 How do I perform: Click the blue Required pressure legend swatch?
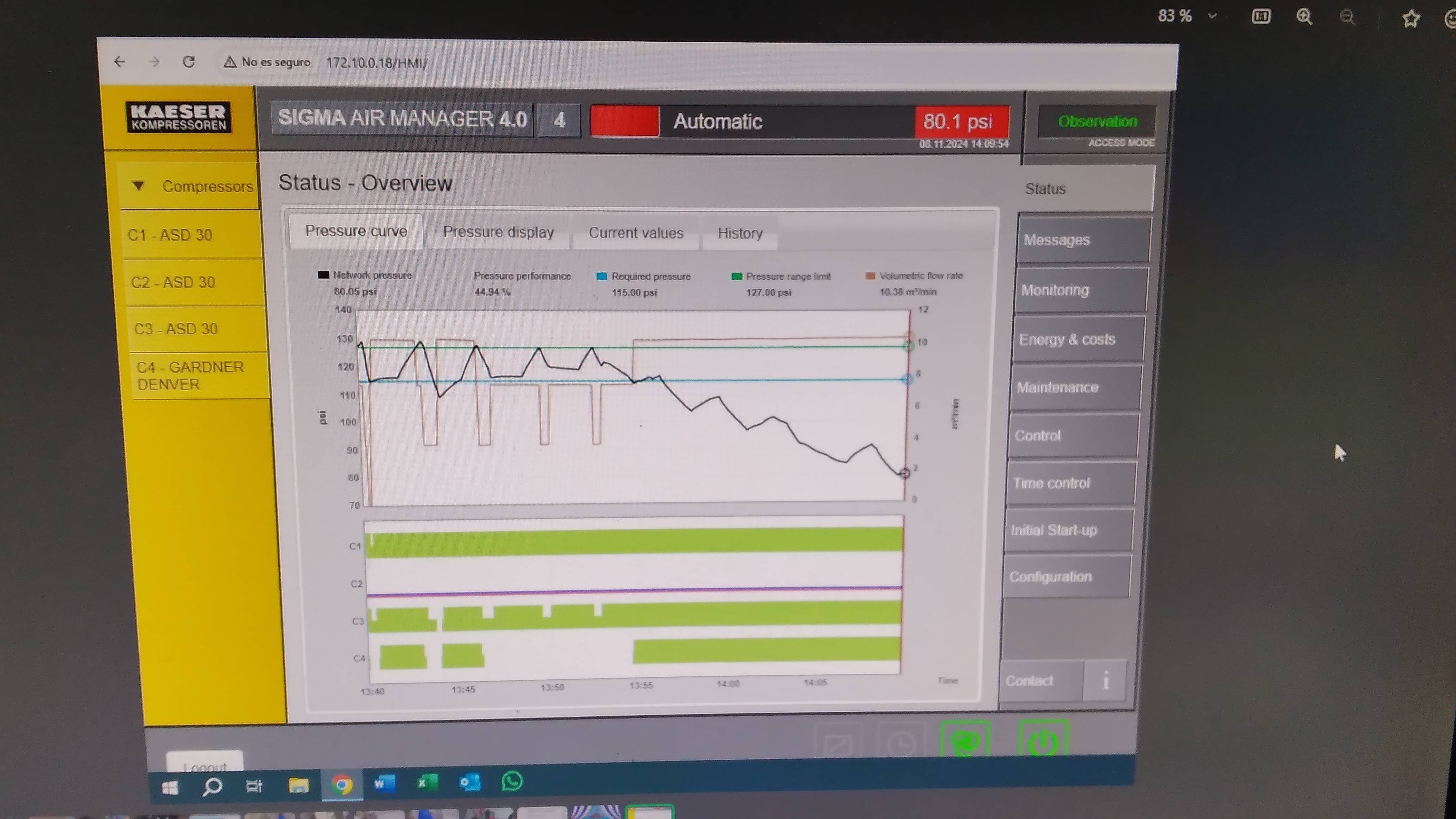pyautogui.click(x=601, y=276)
